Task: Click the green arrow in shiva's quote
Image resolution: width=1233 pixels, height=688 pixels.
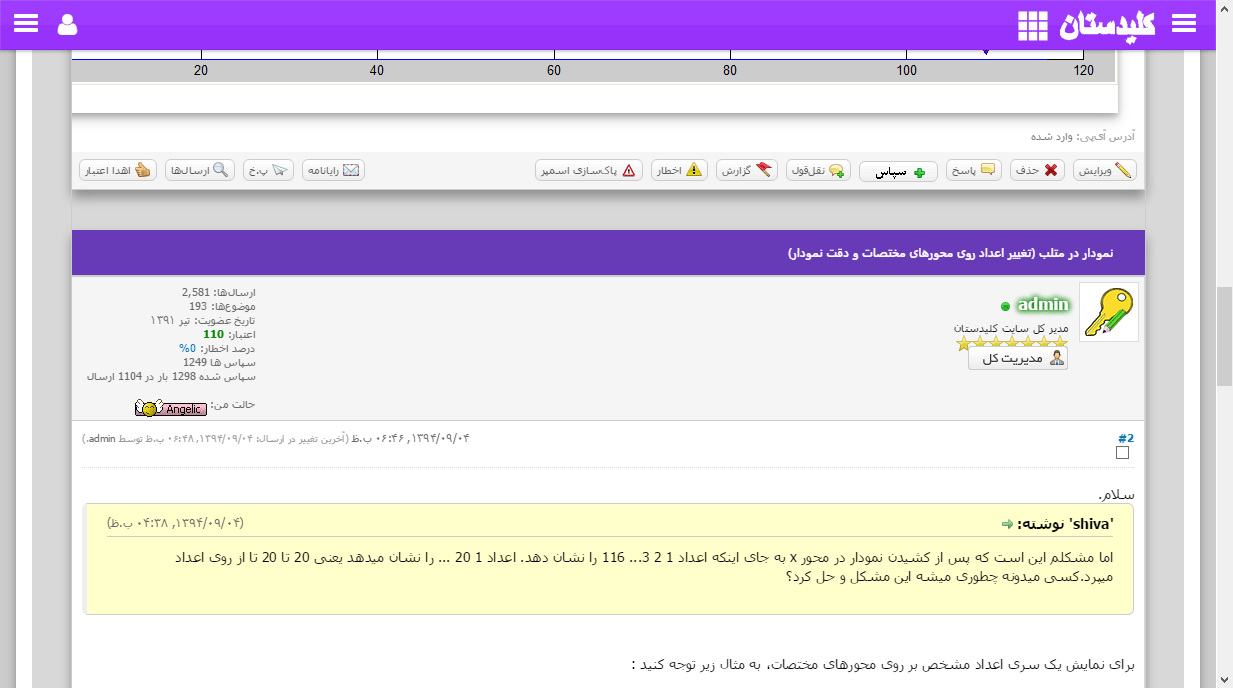Action: pos(1008,524)
